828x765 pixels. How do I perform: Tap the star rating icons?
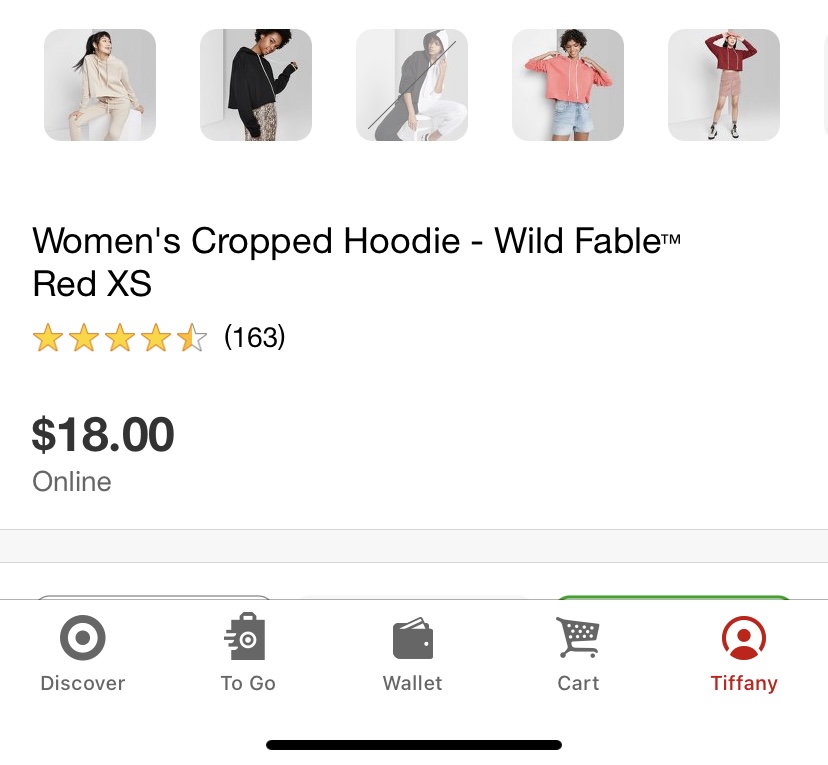pyautogui.click(x=119, y=338)
